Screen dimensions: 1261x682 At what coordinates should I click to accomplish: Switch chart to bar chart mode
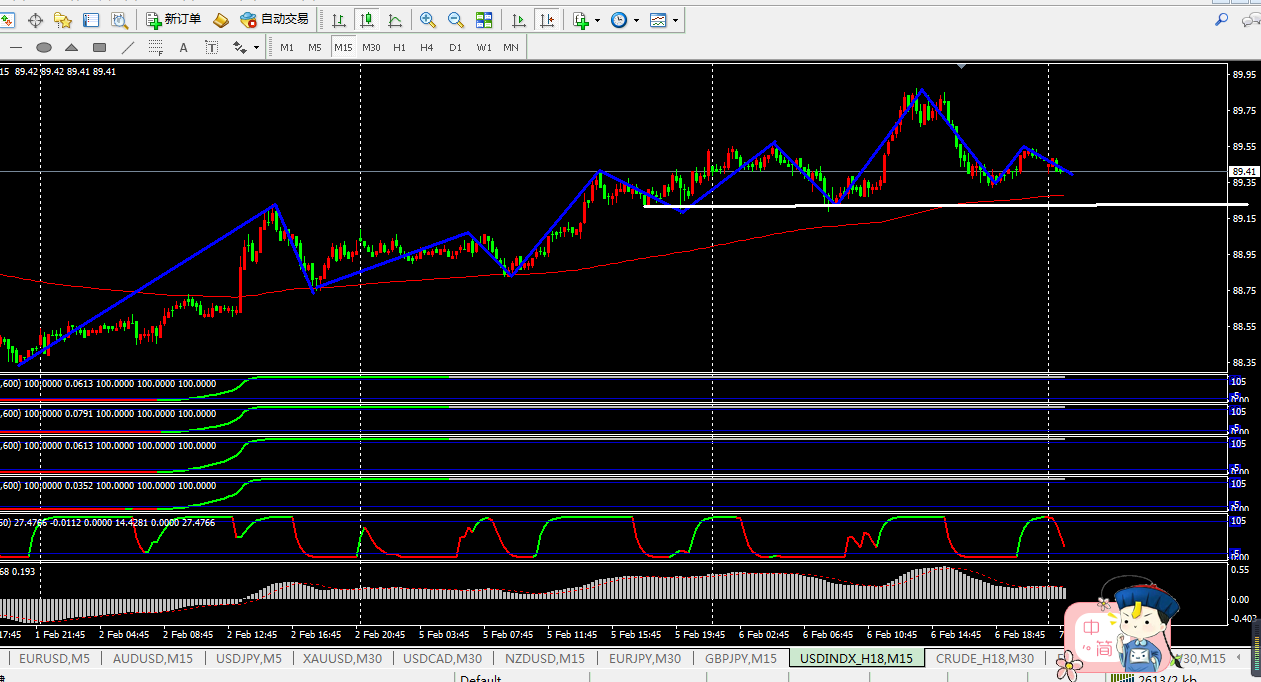point(339,20)
